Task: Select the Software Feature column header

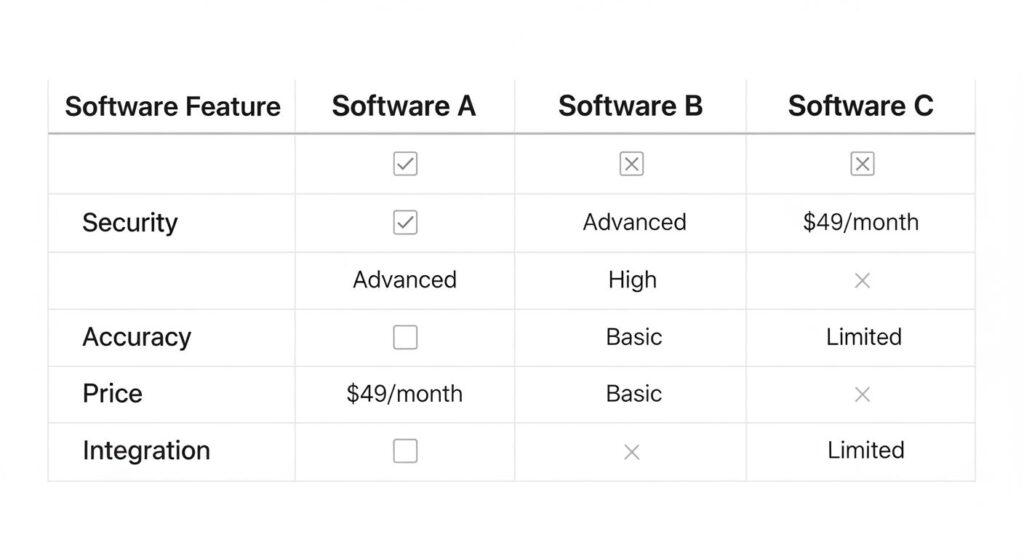Action: (x=172, y=107)
